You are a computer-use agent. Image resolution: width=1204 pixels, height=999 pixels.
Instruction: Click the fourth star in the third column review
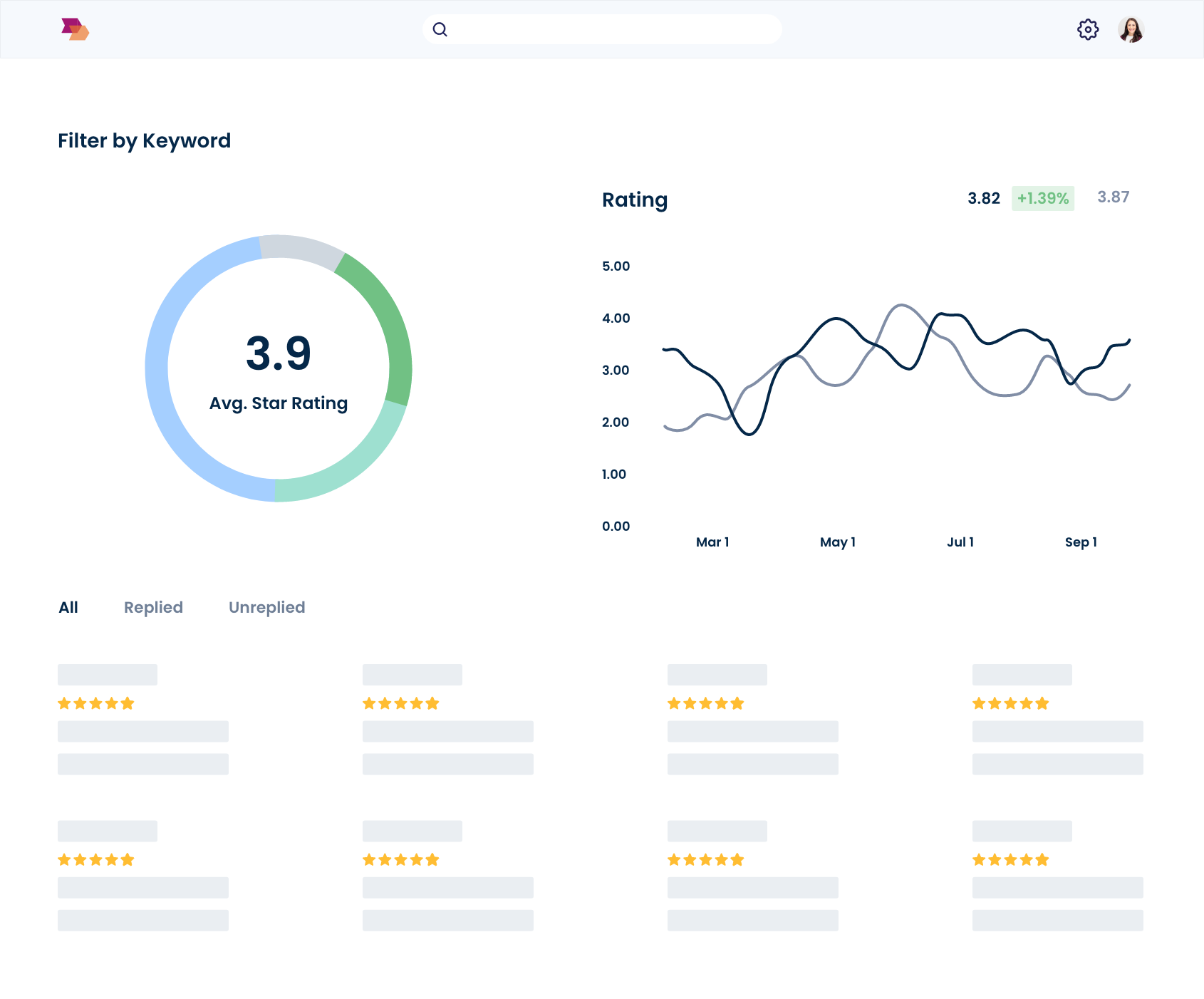click(720, 703)
